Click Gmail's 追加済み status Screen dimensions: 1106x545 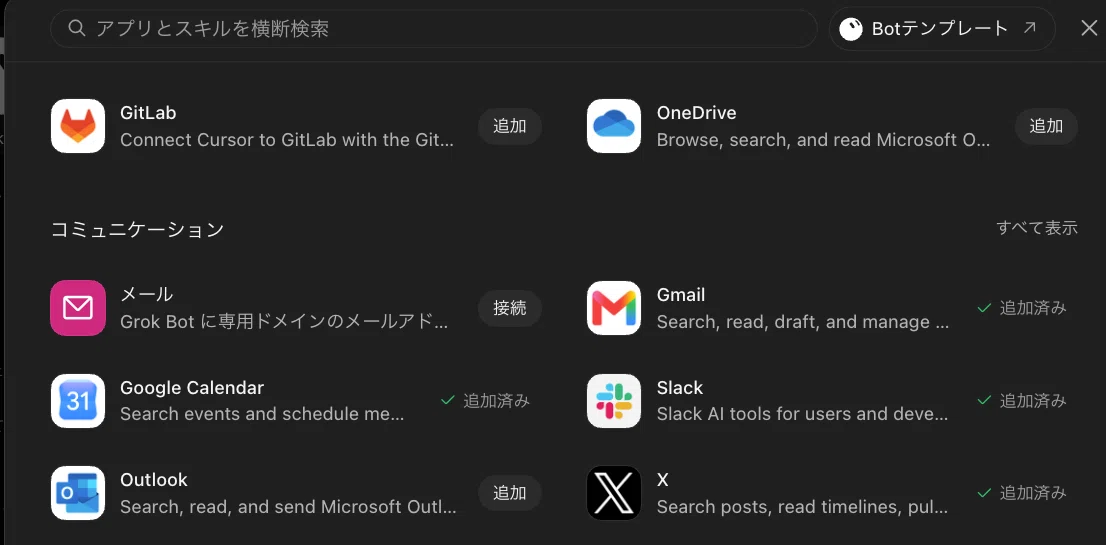[1022, 308]
